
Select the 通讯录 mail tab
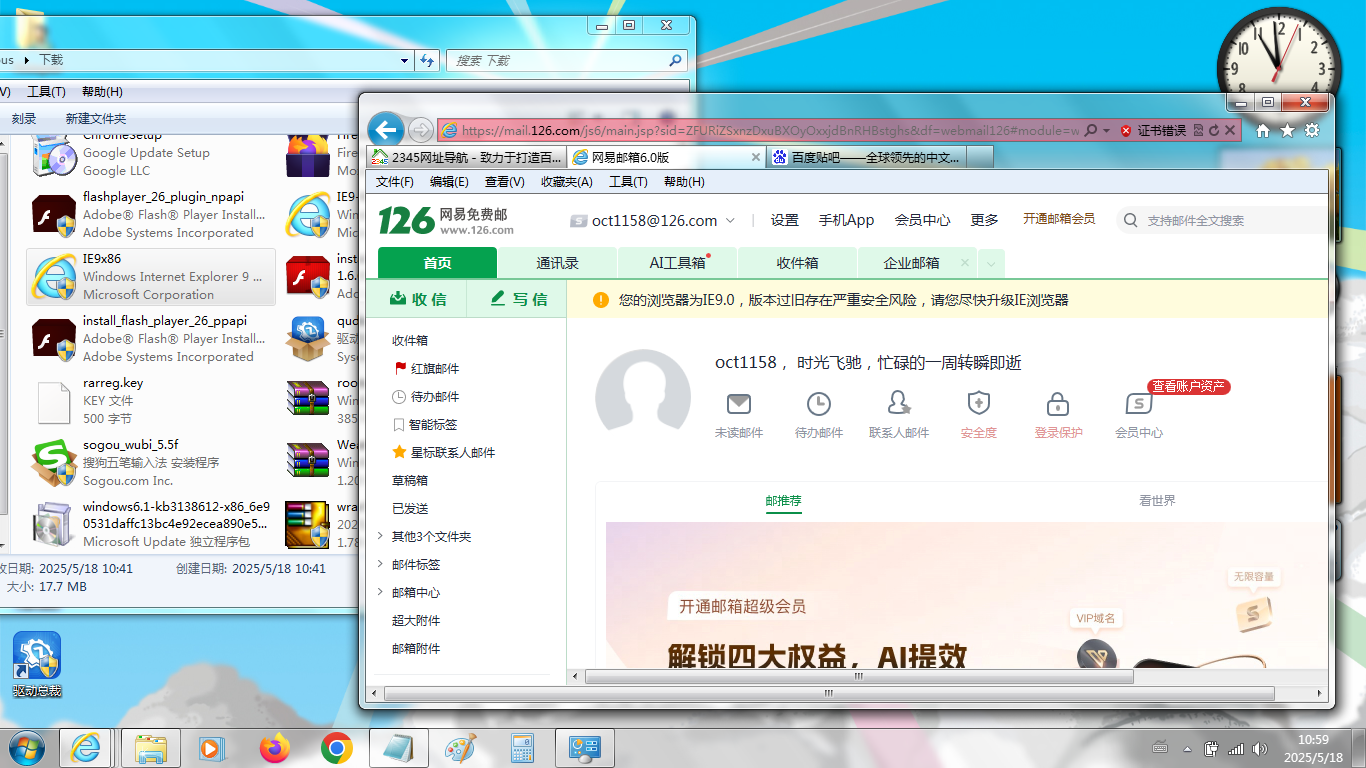[x=557, y=263]
